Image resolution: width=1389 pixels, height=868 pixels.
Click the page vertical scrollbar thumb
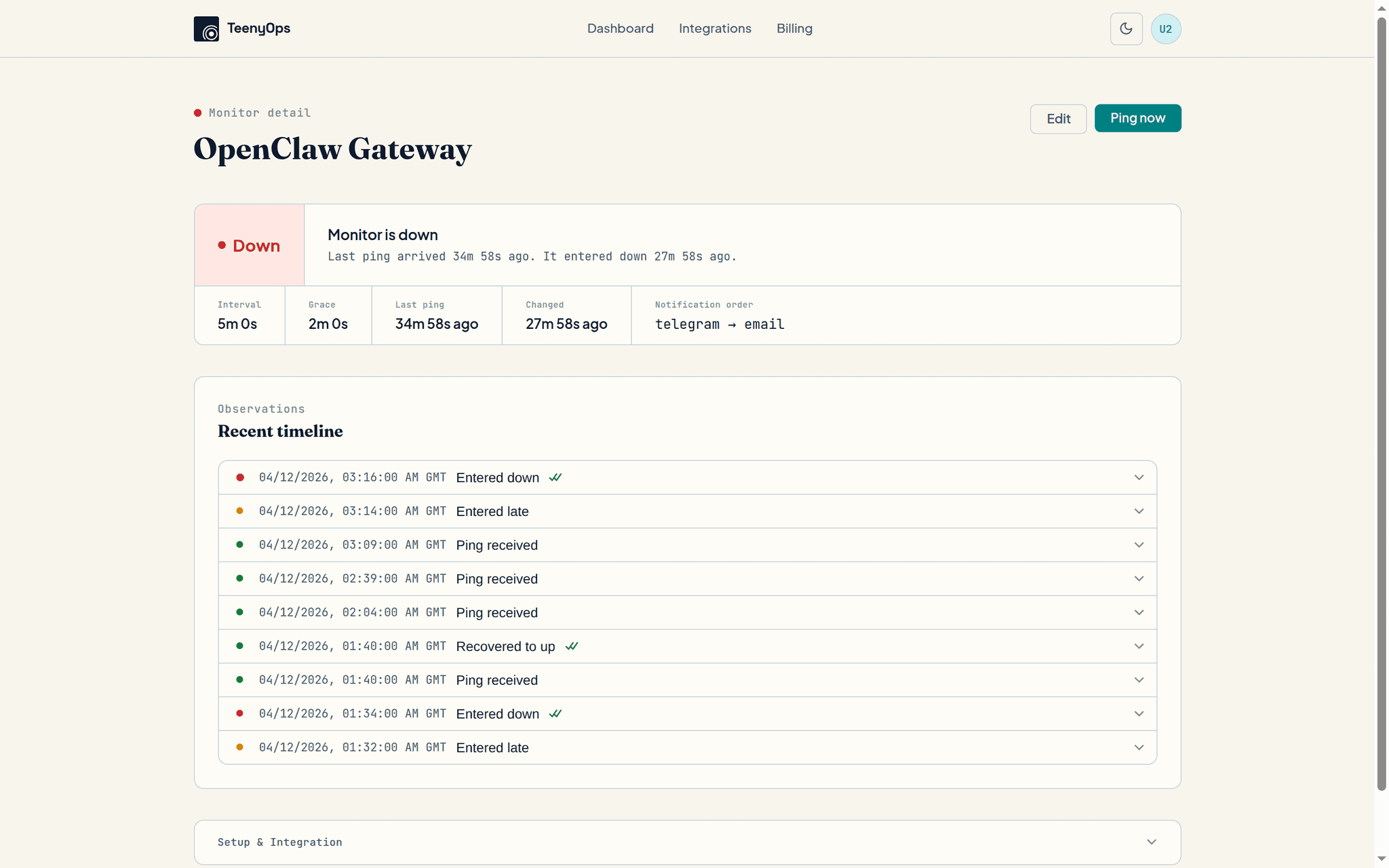(1382, 404)
